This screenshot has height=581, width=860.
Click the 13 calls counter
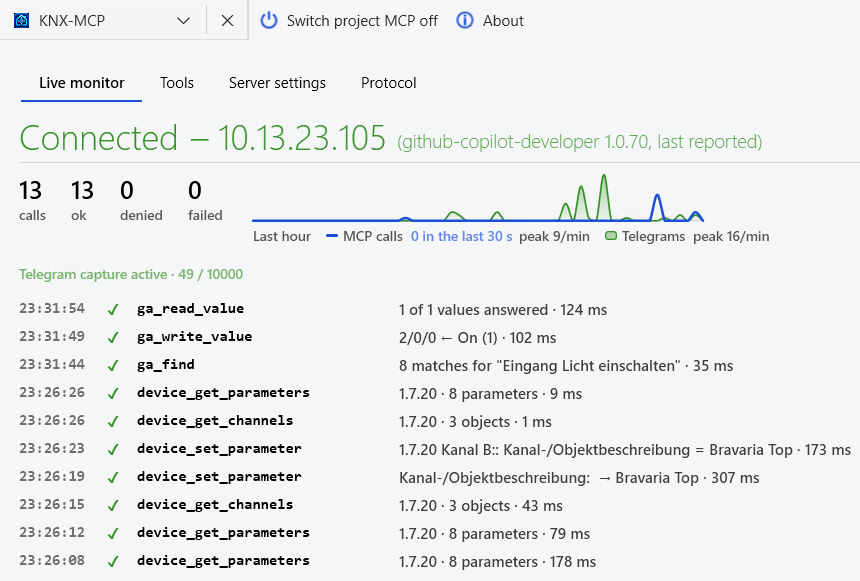click(x=32, y=201)
